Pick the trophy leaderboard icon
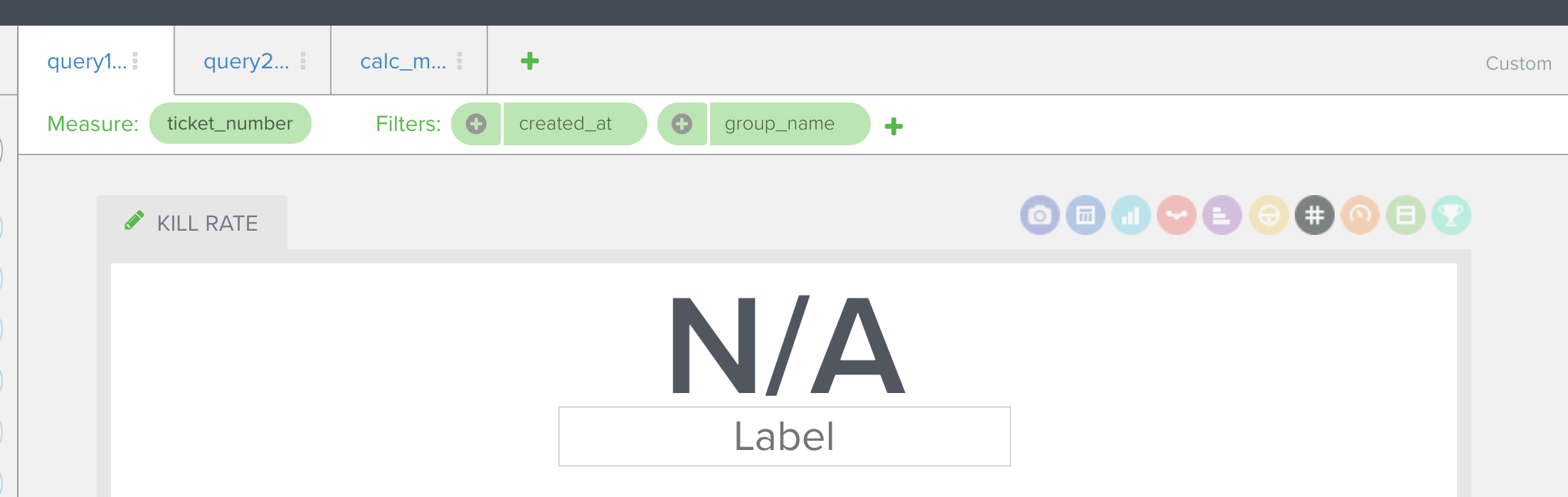Image resolution: width=1568 pixels, height=497 pixels. (x=1451, y=215)
